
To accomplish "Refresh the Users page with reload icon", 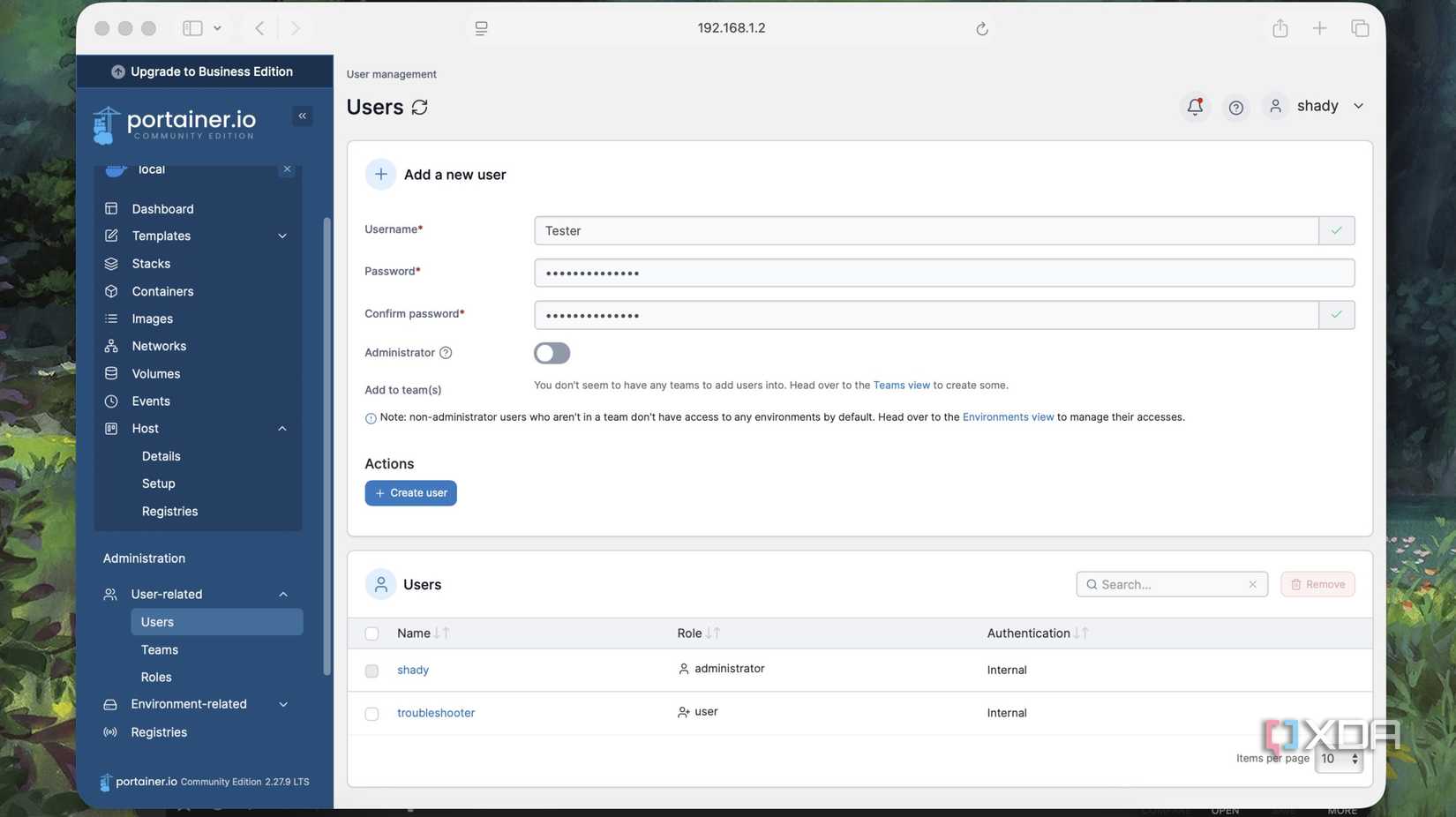I will (420, 107).
